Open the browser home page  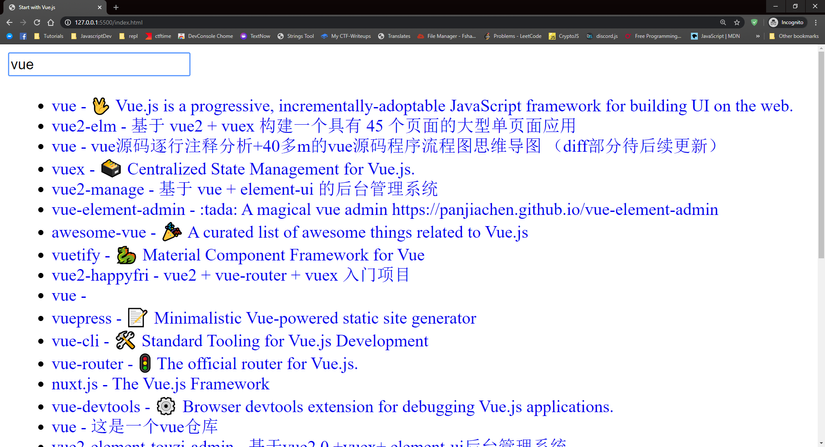[51, 23]
